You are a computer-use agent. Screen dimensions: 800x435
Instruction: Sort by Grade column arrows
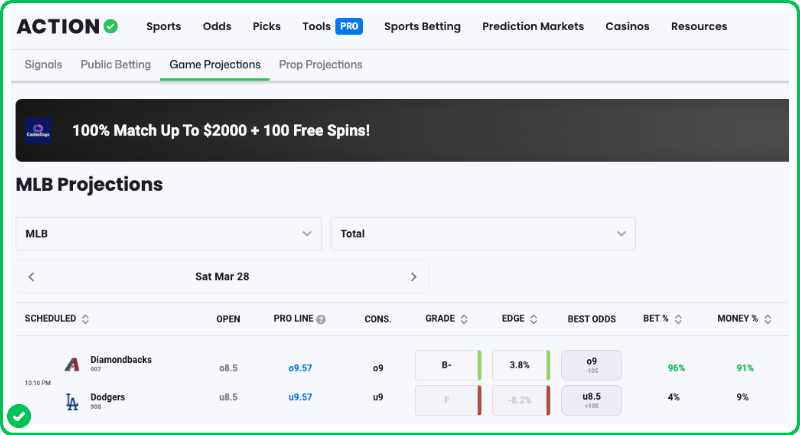[464, 320]
